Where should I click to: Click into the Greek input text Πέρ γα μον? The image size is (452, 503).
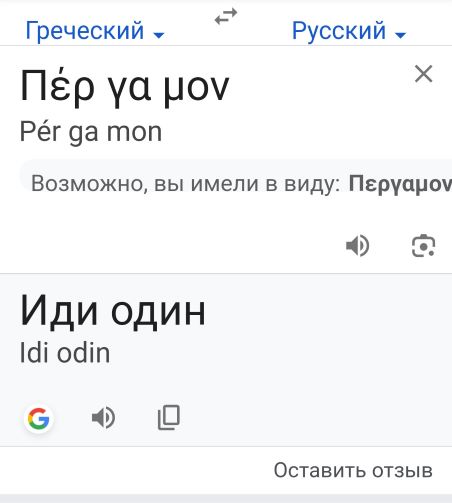pyautogui.click(x=124, y=87)
